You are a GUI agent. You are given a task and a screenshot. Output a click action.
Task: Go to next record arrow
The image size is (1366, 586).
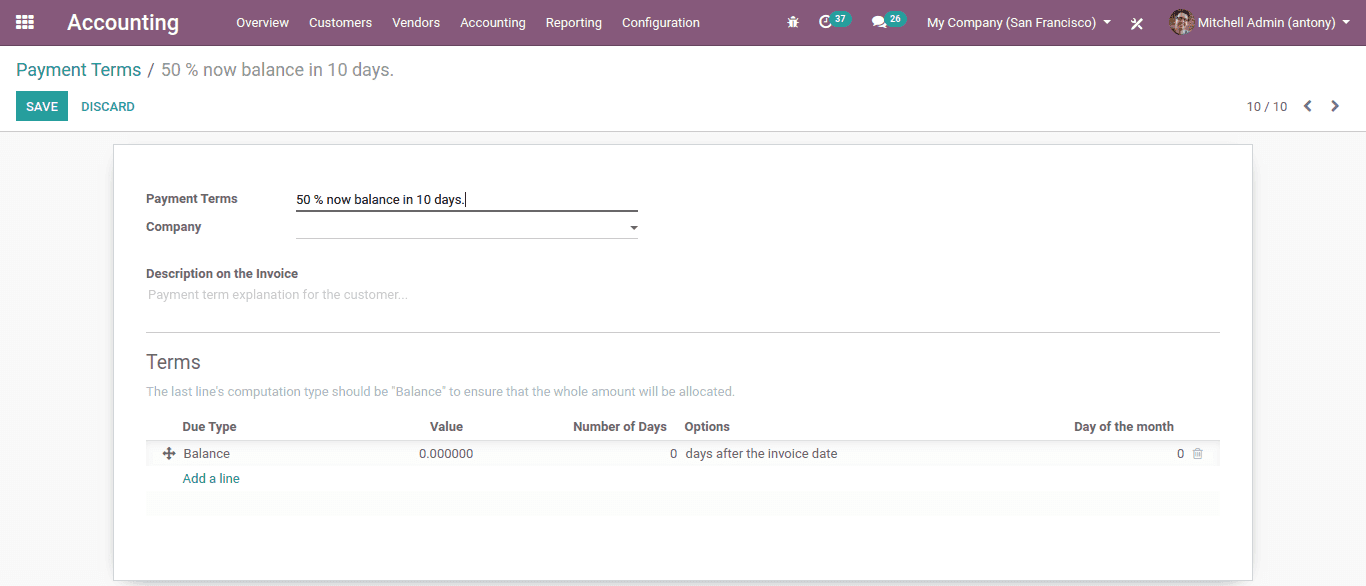1335,106
